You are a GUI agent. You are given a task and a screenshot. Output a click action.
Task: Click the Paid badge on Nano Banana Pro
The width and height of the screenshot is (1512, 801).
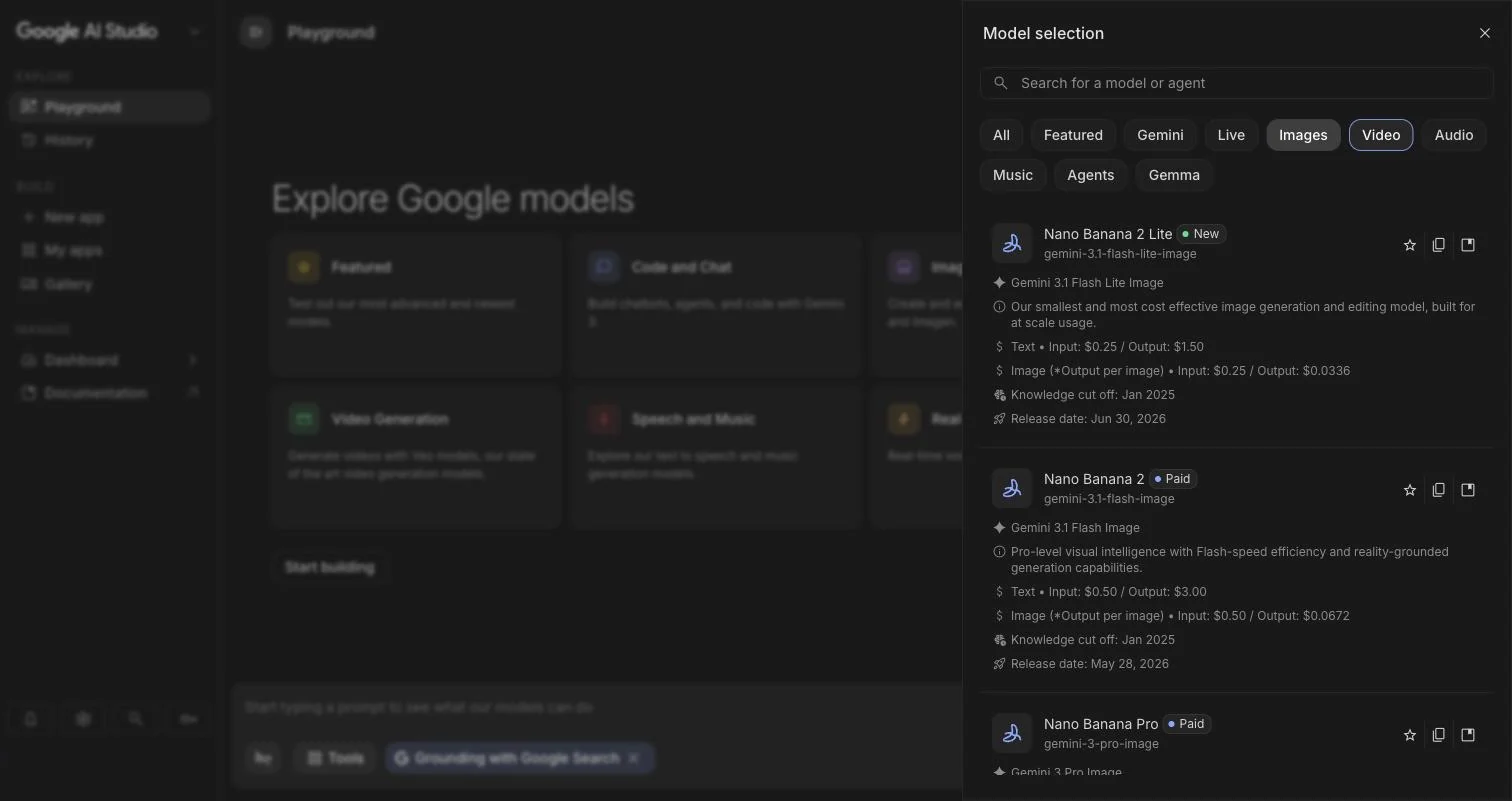(x=1187, y=724)
